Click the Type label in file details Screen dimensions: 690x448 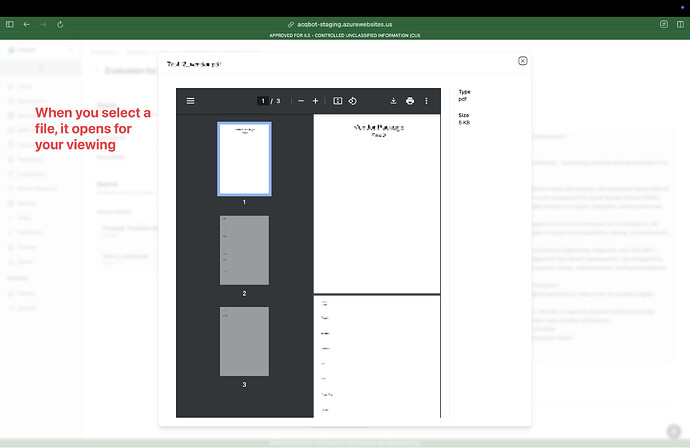pos(464,92)
